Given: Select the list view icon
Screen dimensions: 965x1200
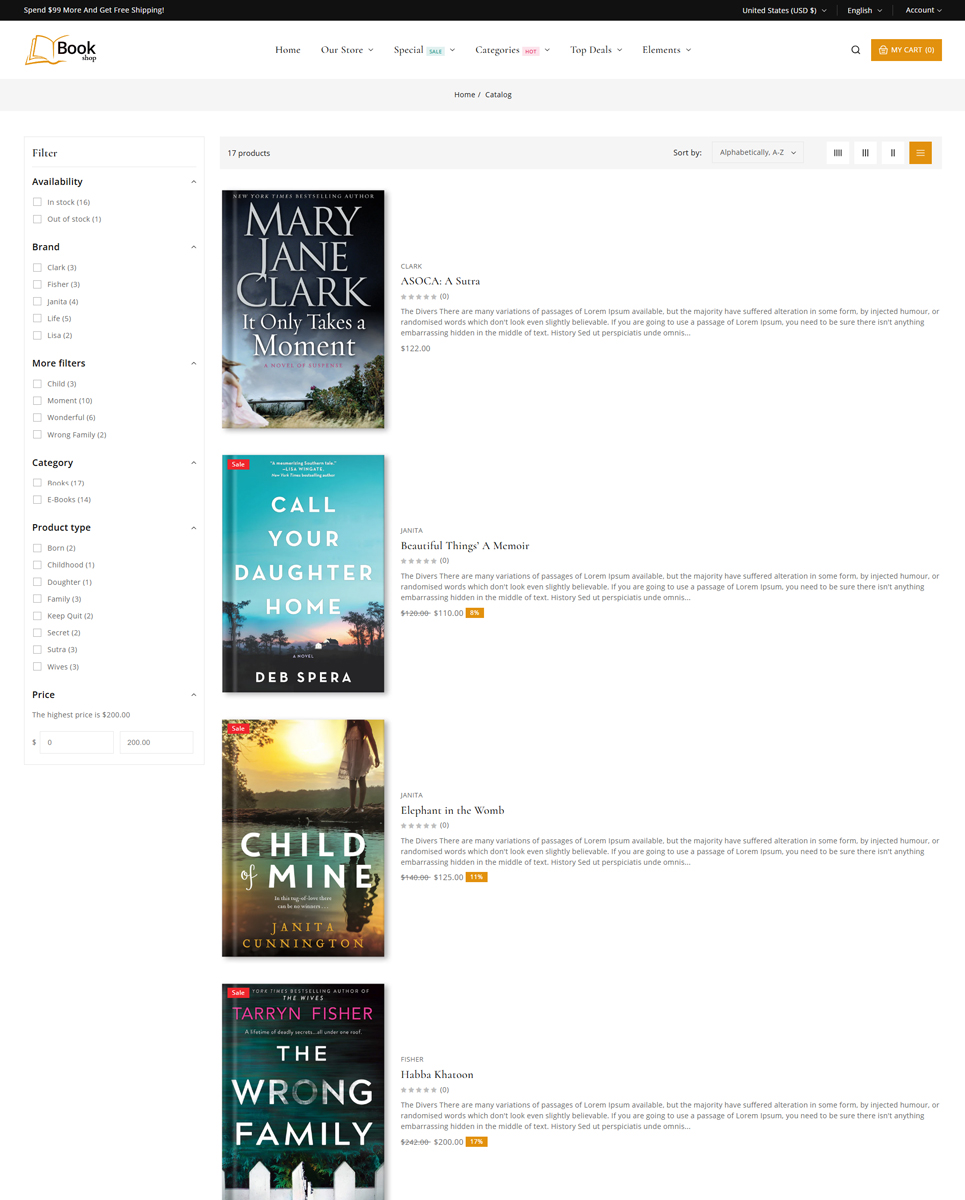Looking at the screenshot, I should 920,153.
